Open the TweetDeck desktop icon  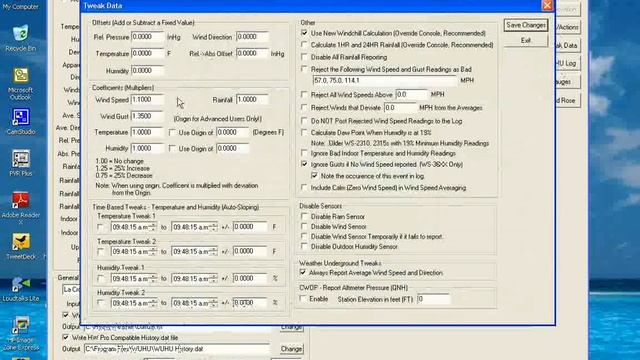[20, 247]
